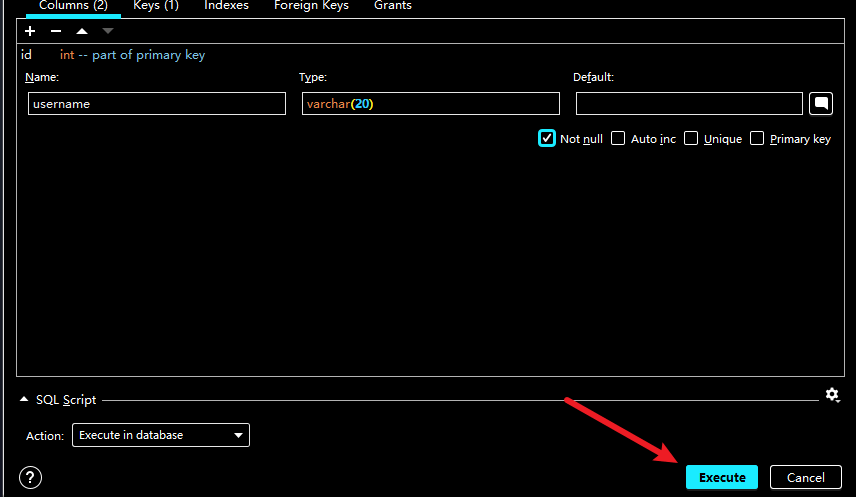Image resolution: width=856 pixels, height=497 pixels.
Task: Tick the Unique checkbox
Action: [x=691, y=139]
